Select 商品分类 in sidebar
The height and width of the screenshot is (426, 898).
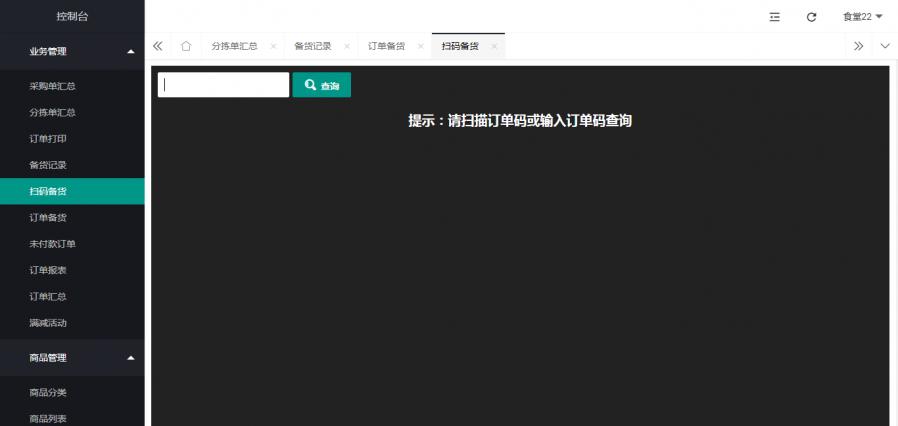48,392
